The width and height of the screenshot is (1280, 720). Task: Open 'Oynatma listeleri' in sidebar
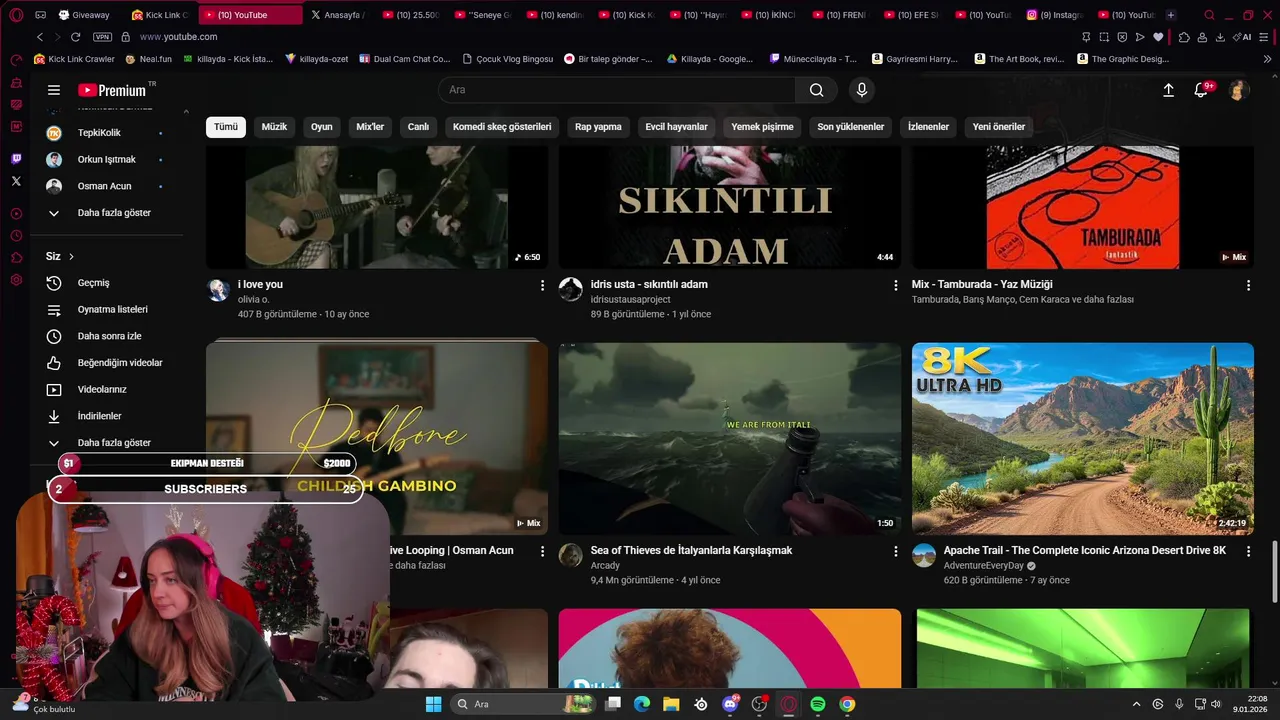point(107,310)
